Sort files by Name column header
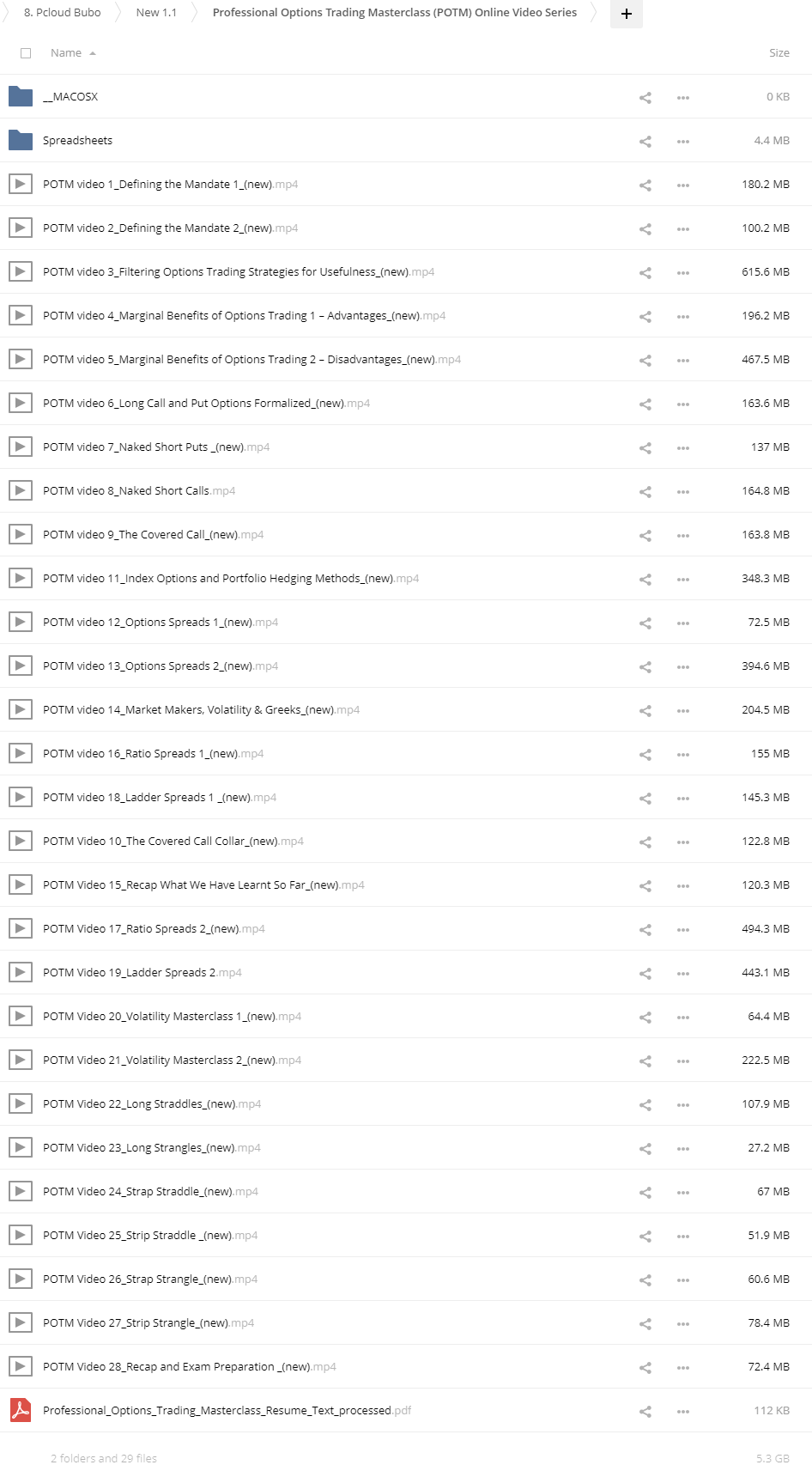Image resolution: width=812 pixels, height=1477 pixels. point(66,53)
